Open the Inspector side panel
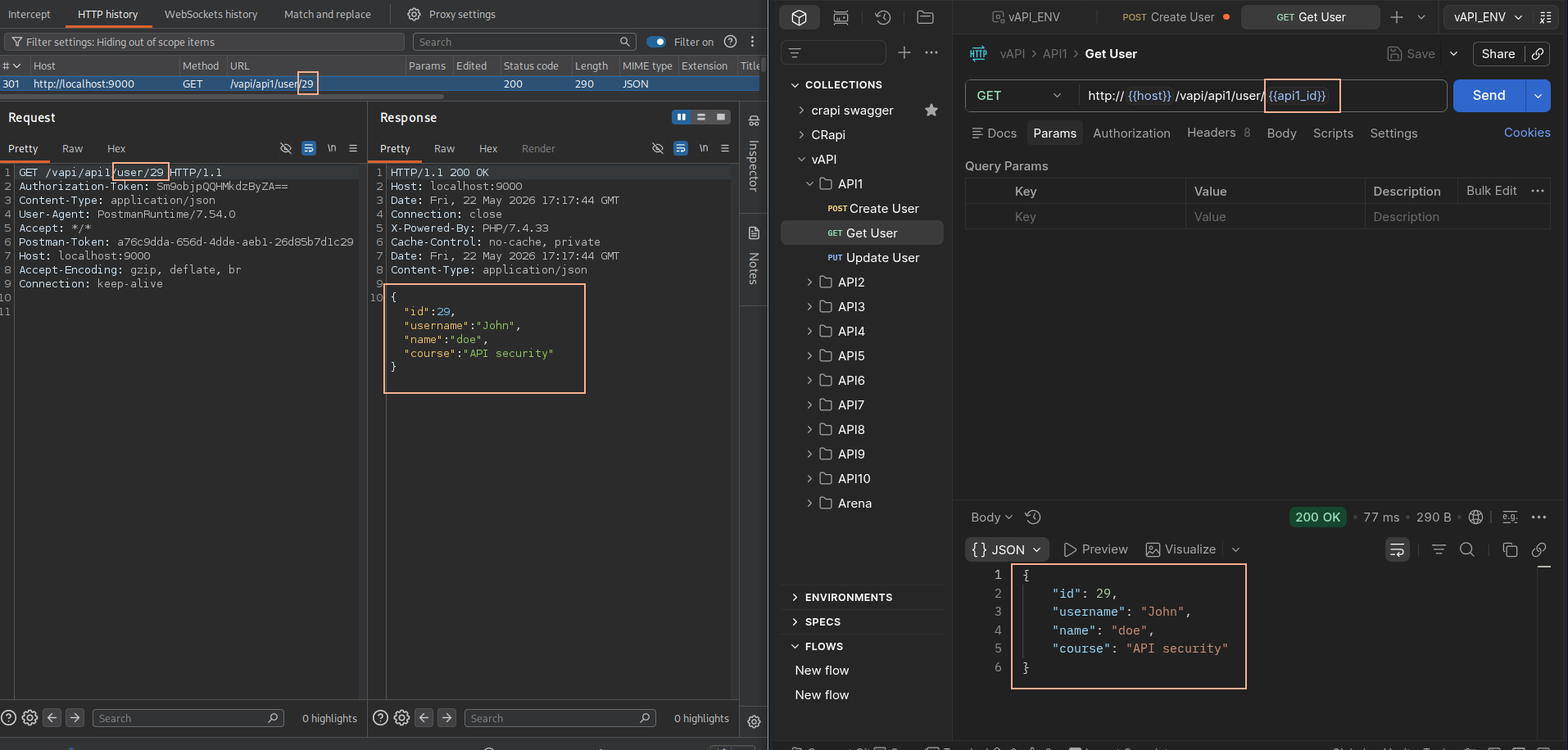The width and height of the screenshot is (1568, 750). coord(754,156)
